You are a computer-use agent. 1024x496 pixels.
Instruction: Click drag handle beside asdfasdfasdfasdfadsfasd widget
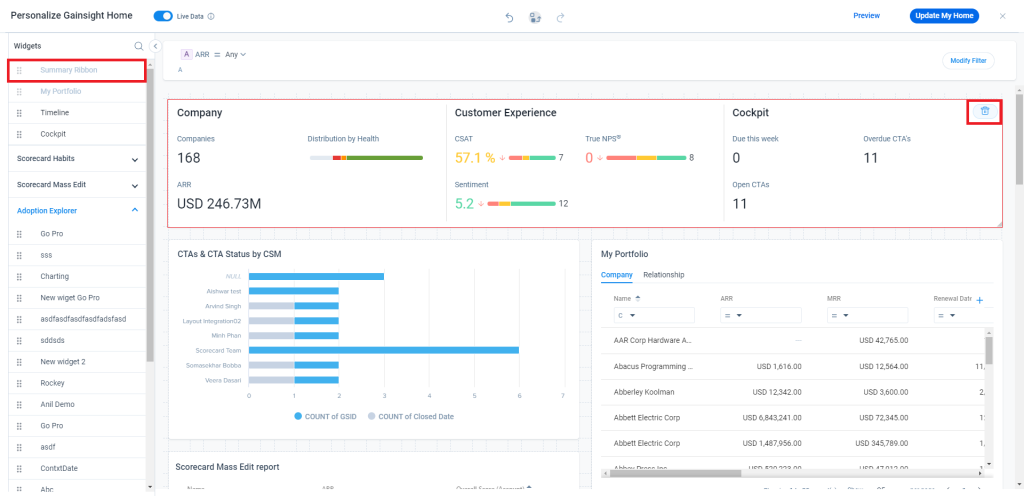point(19,319)
